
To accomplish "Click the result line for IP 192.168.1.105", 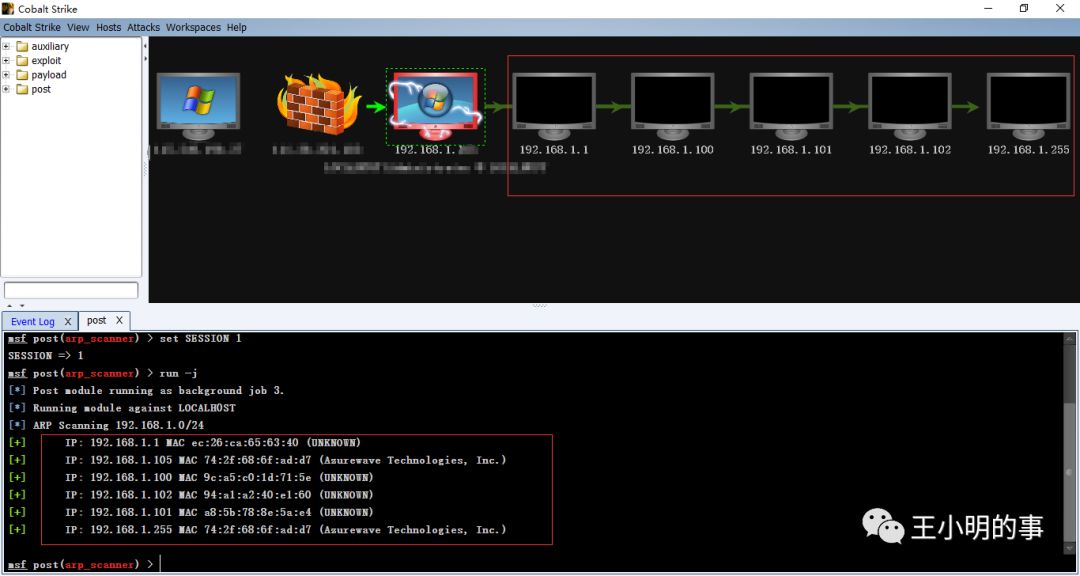I will [258, 460].
